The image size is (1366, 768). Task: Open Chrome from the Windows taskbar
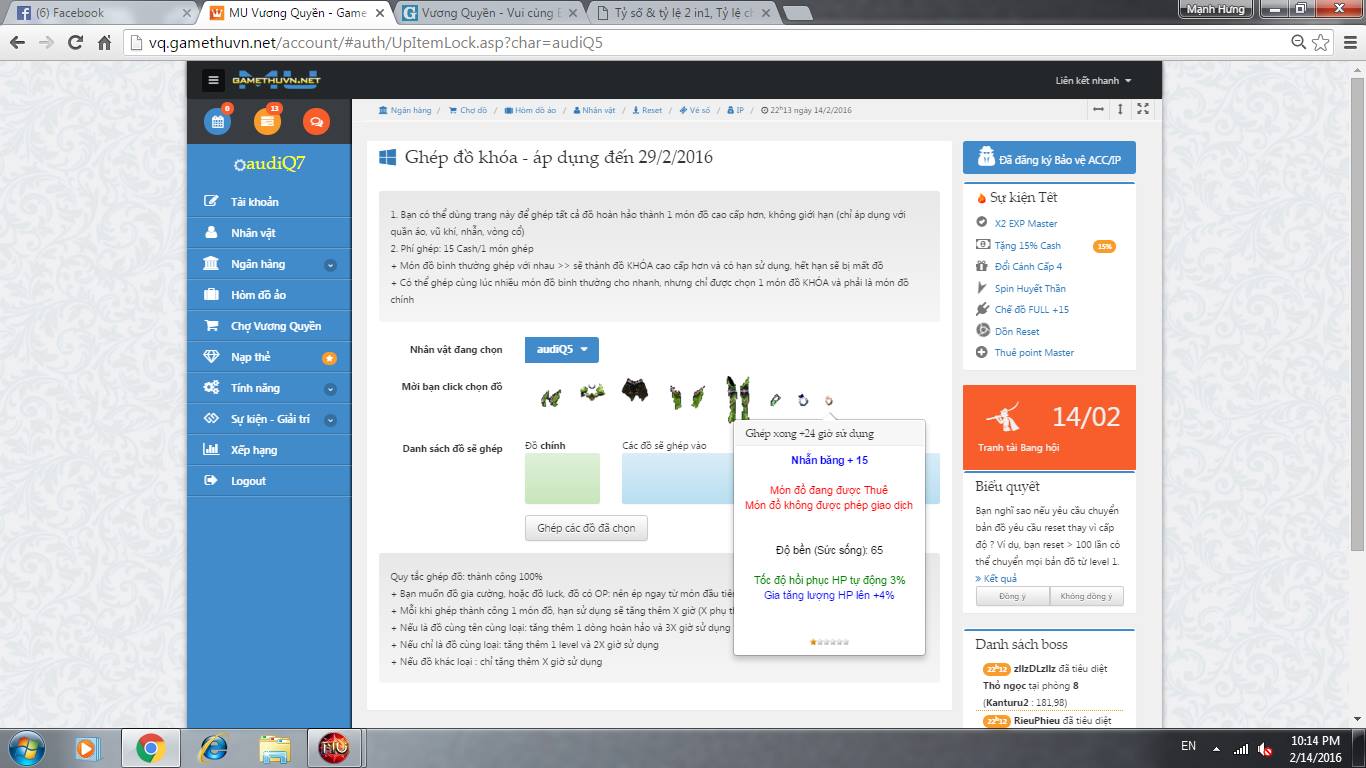[x=150, y=748]
